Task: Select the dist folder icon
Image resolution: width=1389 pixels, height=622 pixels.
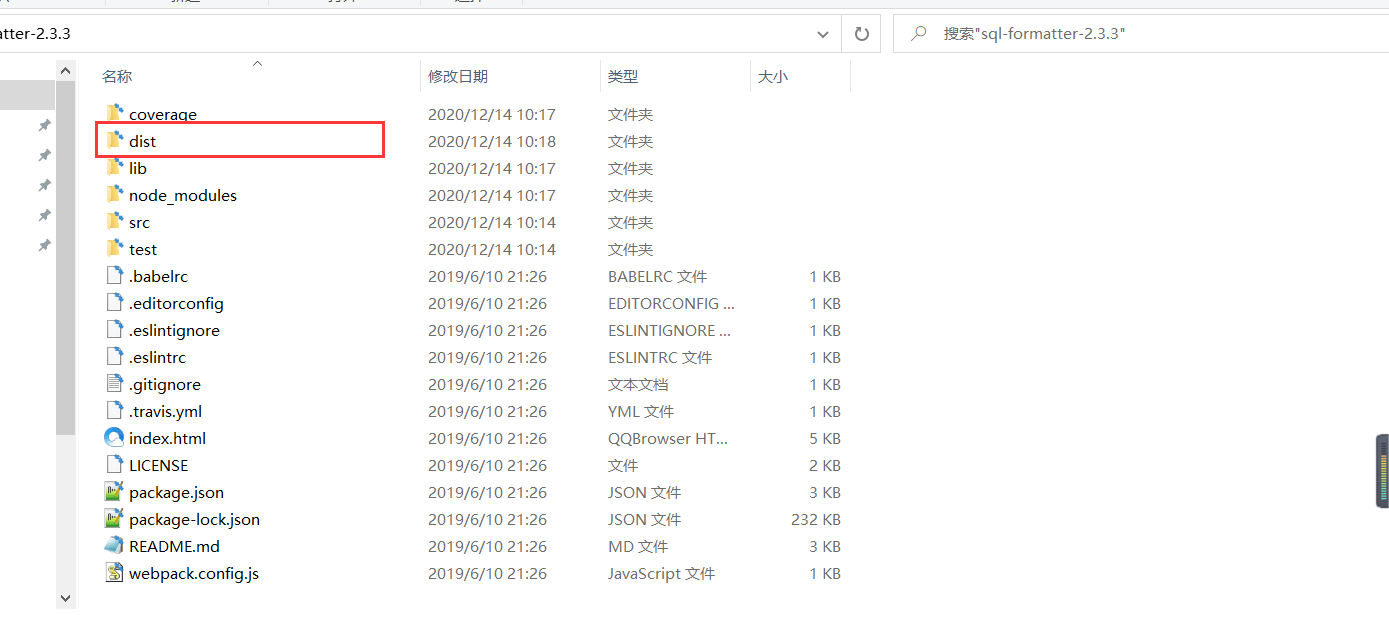Action: click(114, 140)
